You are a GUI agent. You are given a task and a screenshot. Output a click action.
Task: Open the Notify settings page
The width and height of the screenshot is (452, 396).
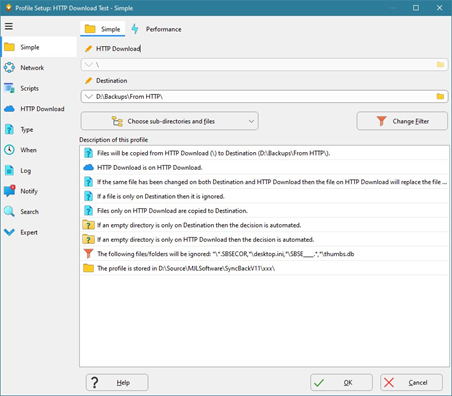point(39,191)
